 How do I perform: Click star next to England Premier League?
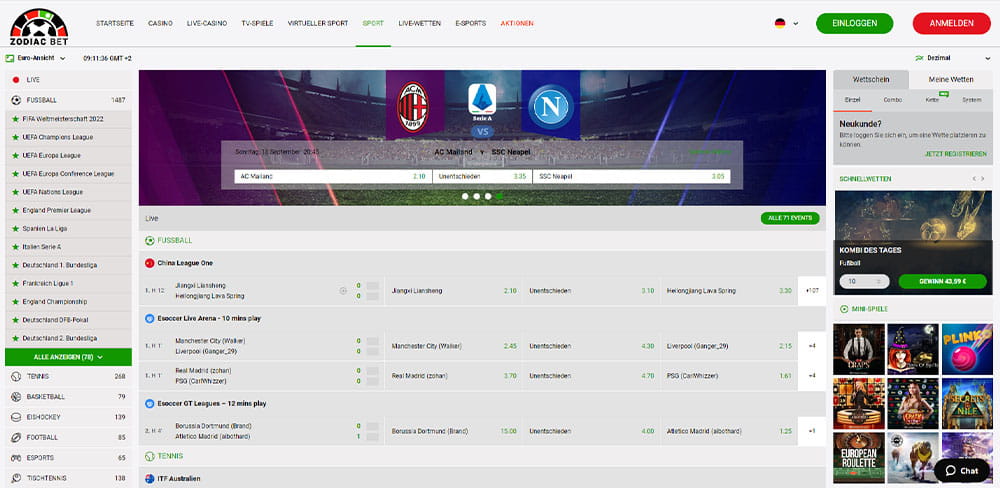tap(15, 210)
